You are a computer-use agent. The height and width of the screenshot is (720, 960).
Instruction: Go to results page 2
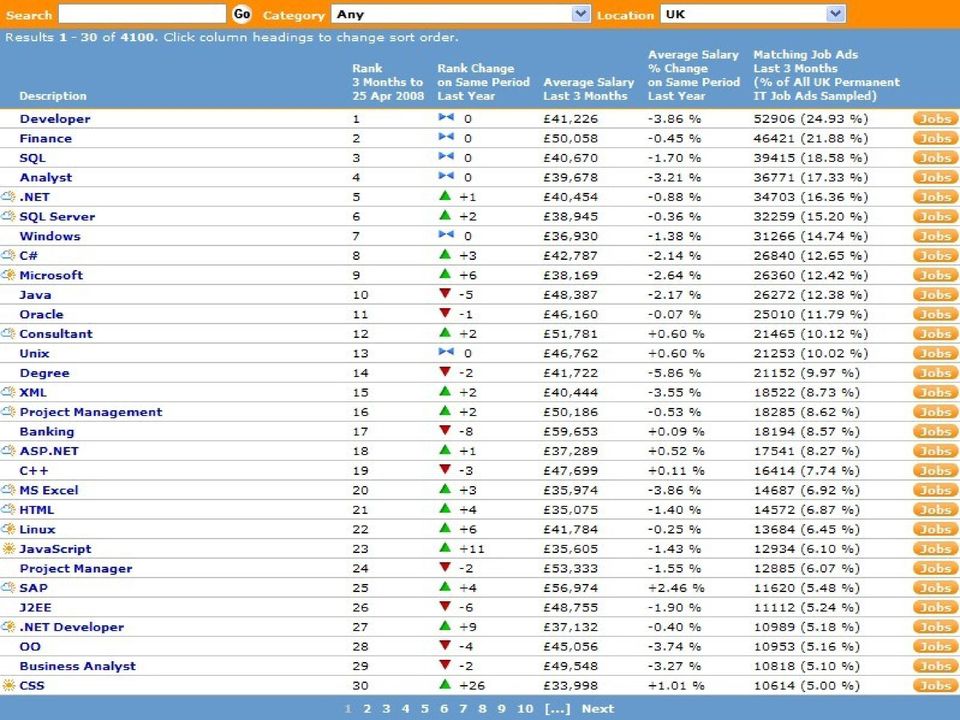point(367,708)
